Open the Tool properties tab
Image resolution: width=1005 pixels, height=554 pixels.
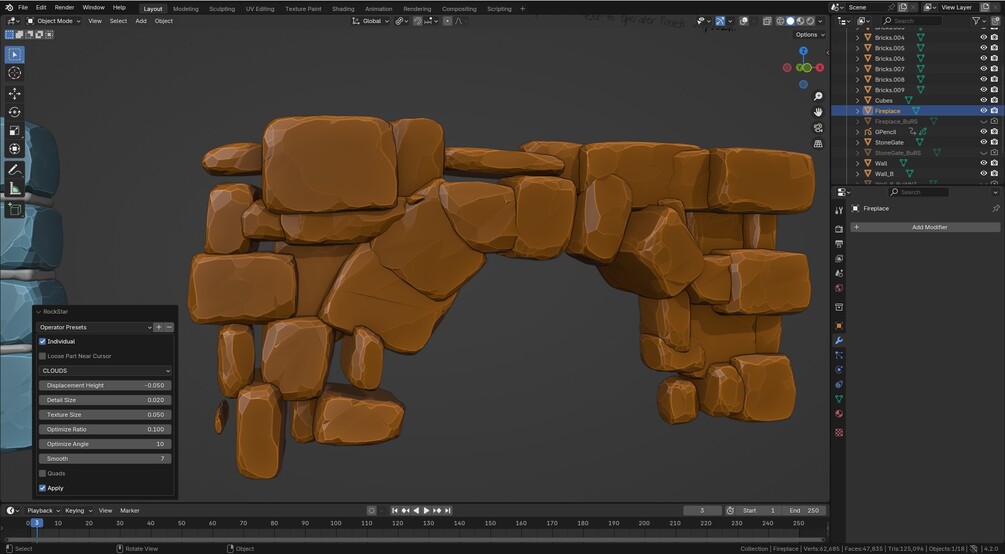pos(838,210)
